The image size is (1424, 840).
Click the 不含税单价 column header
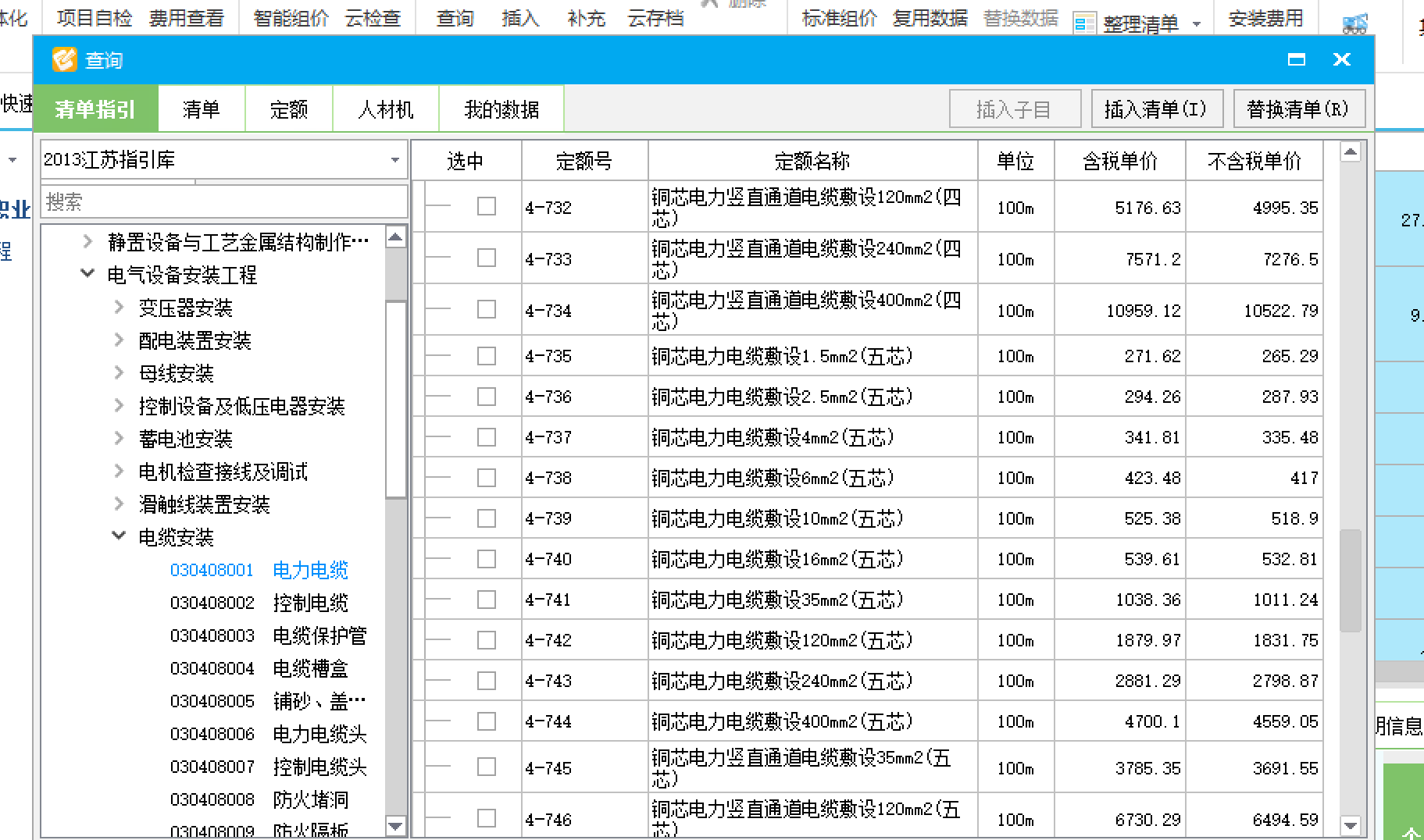1254,161
